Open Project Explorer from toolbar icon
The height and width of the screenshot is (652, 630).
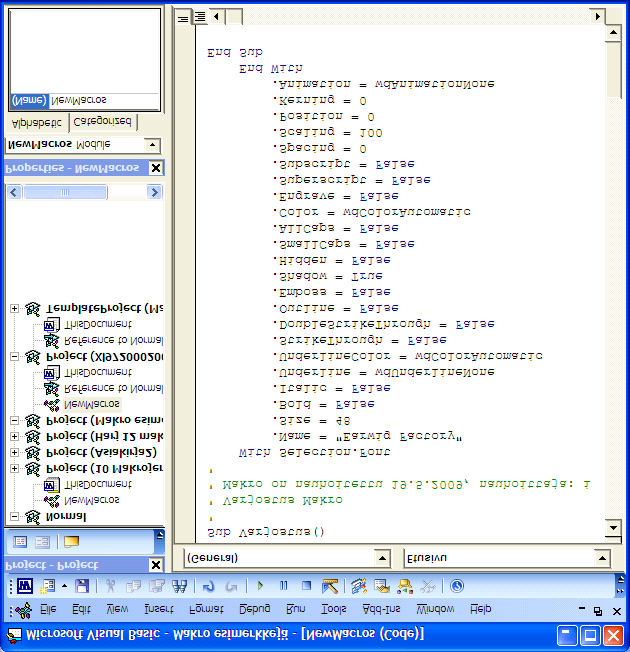pos(358,586)
